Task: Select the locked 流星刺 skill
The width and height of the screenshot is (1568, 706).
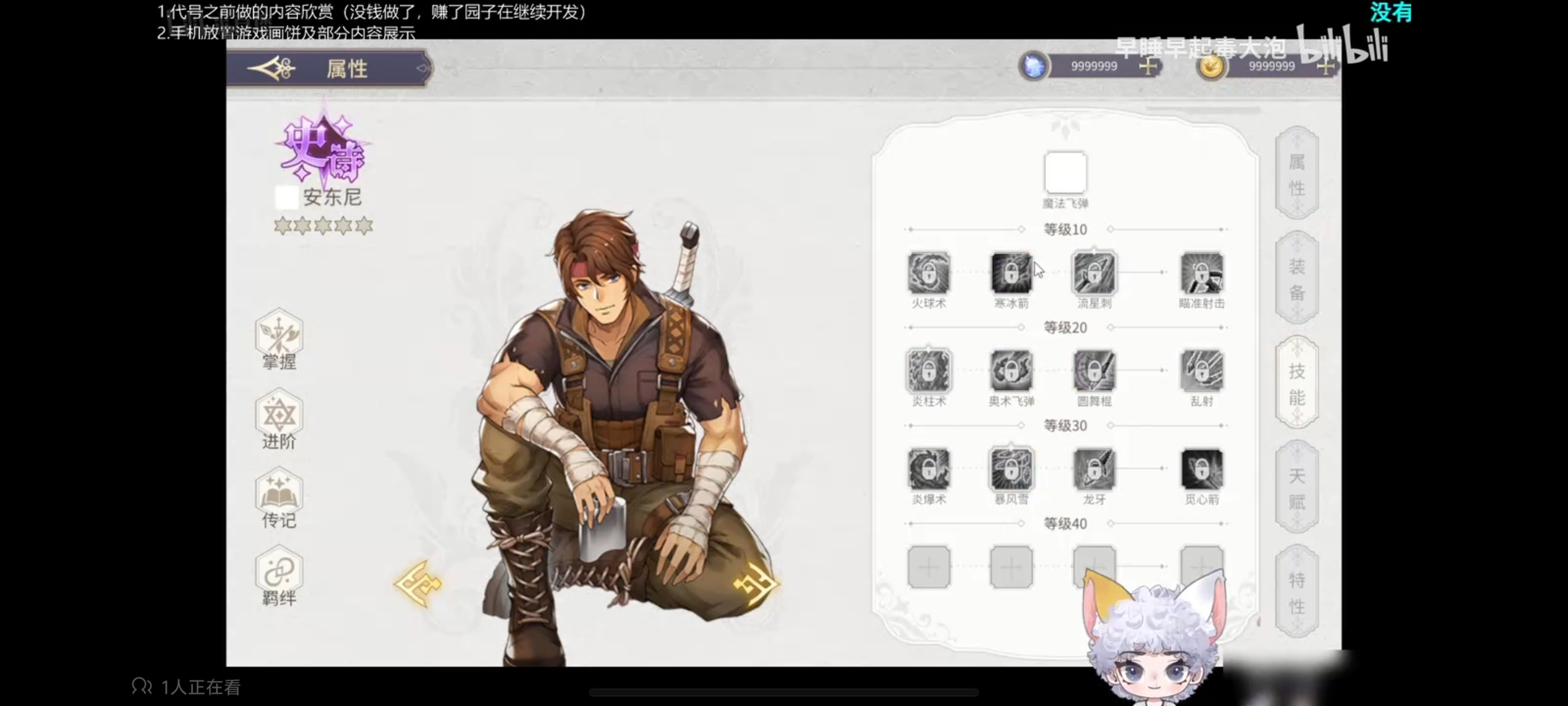Action: coord(1094,272)
